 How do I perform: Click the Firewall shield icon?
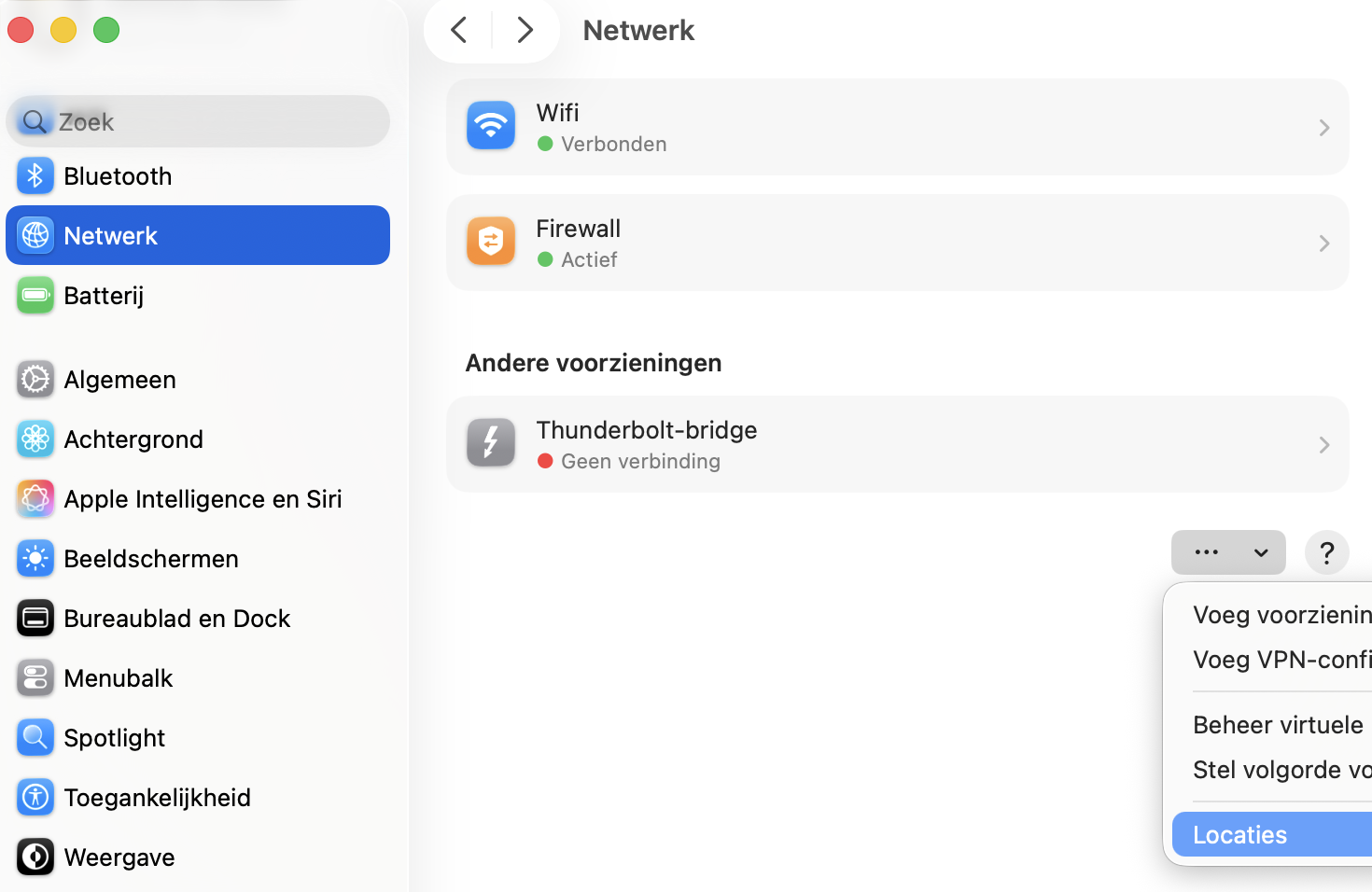[x=490, y=242]
